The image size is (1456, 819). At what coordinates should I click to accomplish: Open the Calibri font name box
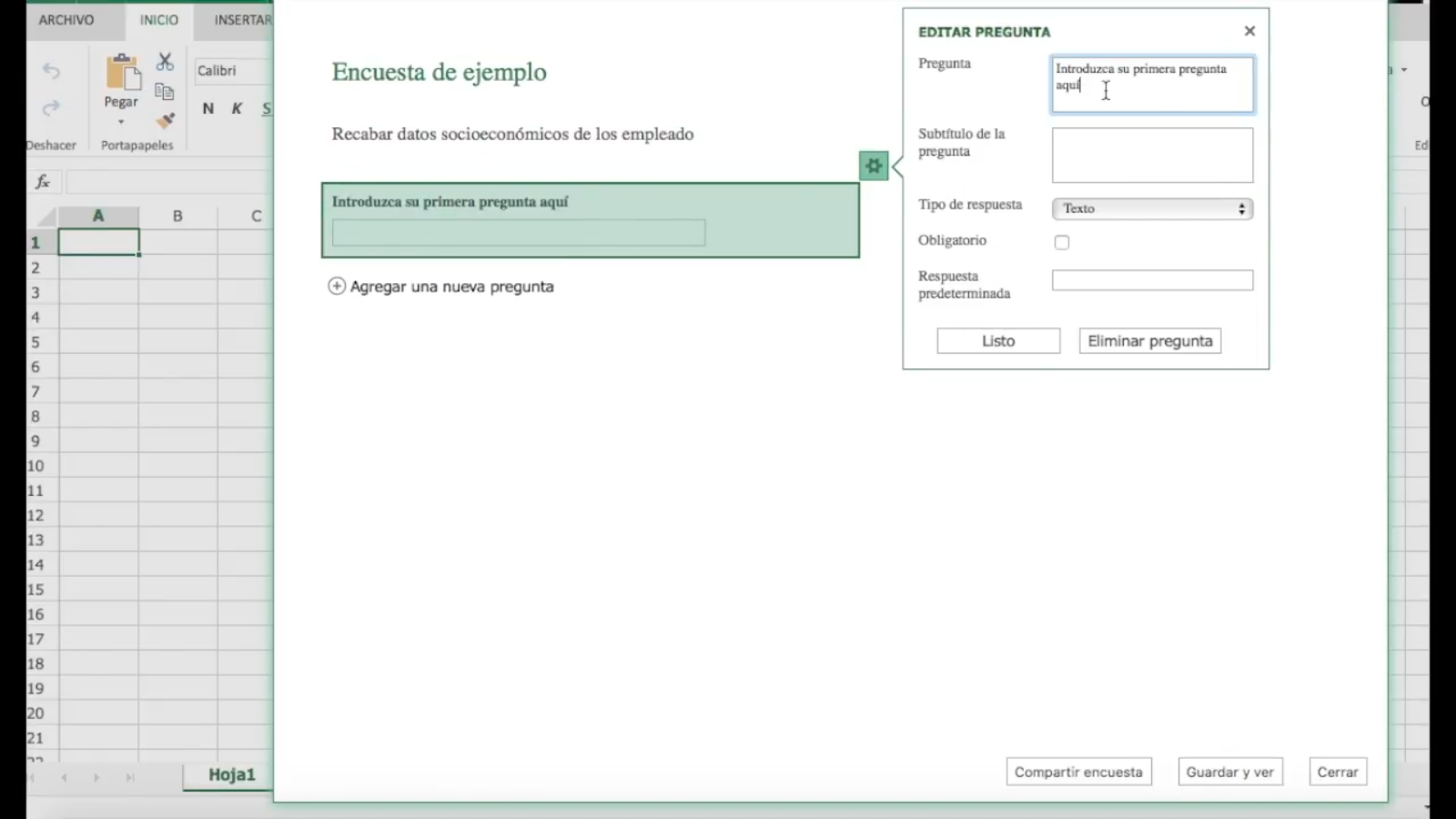coord(232,71)
